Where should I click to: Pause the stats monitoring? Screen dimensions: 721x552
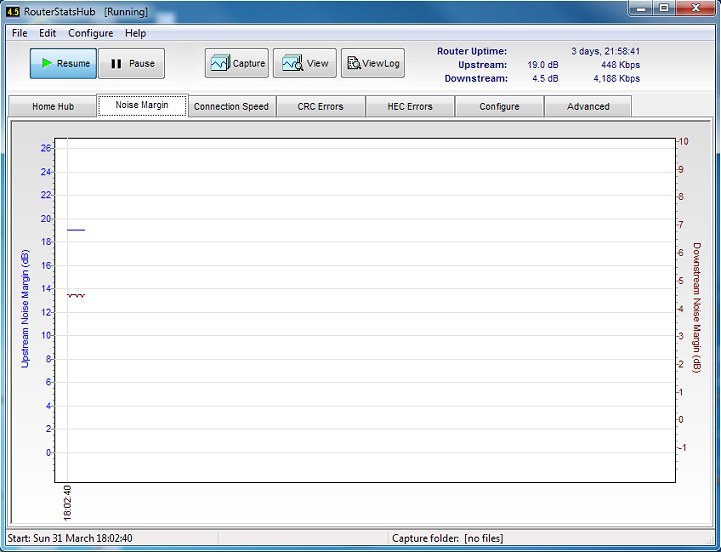tap(132, 63)
